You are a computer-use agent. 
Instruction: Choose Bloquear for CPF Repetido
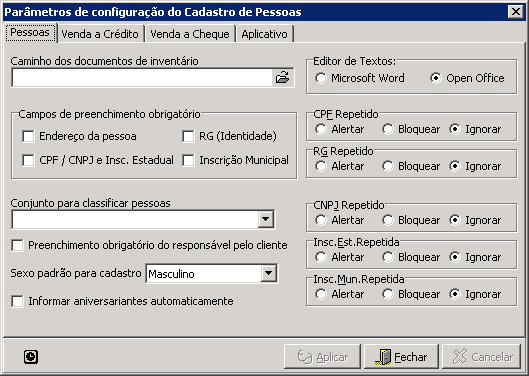coord(388,129)
